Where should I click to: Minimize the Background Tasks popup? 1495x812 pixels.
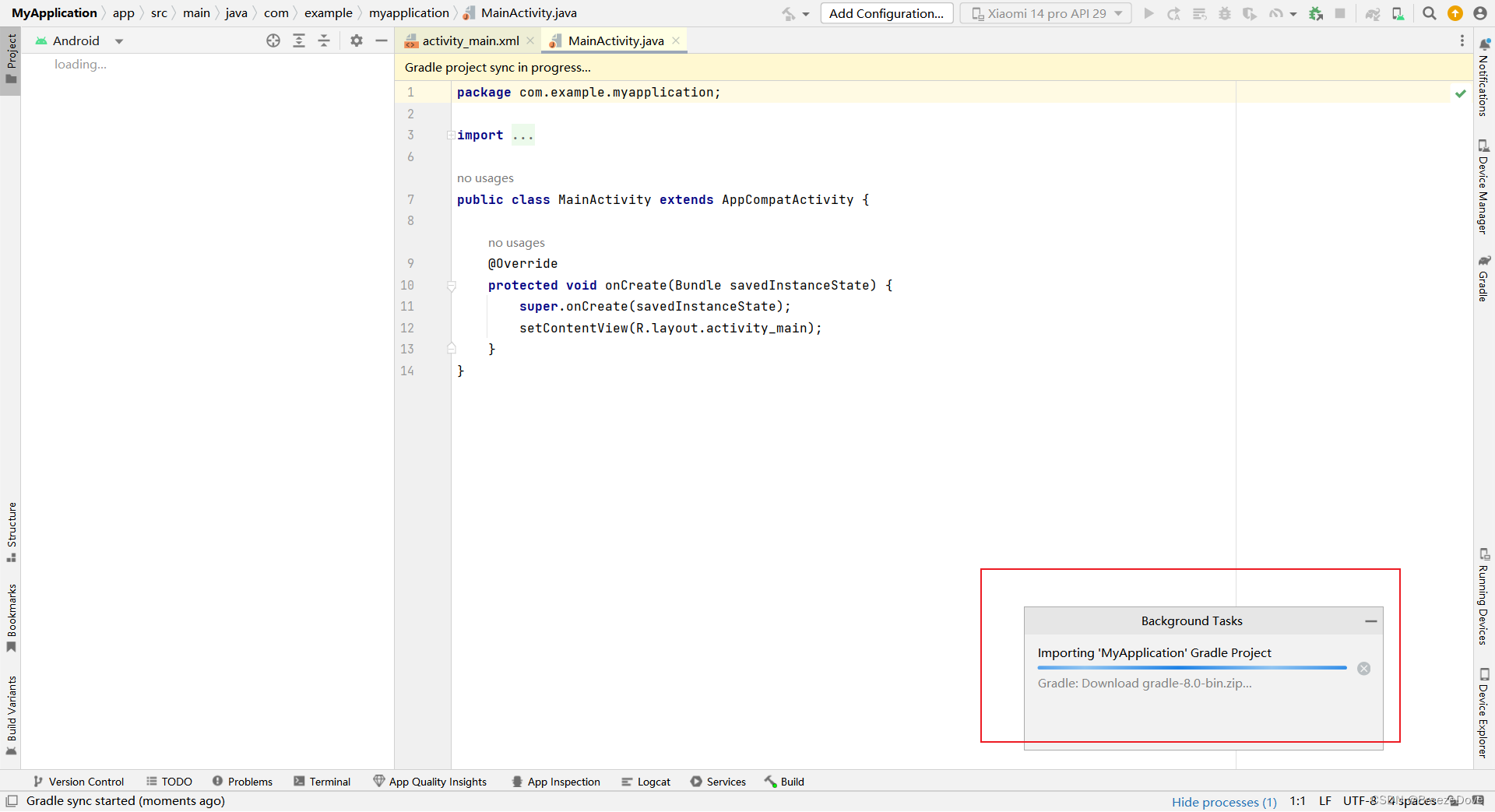coord(1371,621)
